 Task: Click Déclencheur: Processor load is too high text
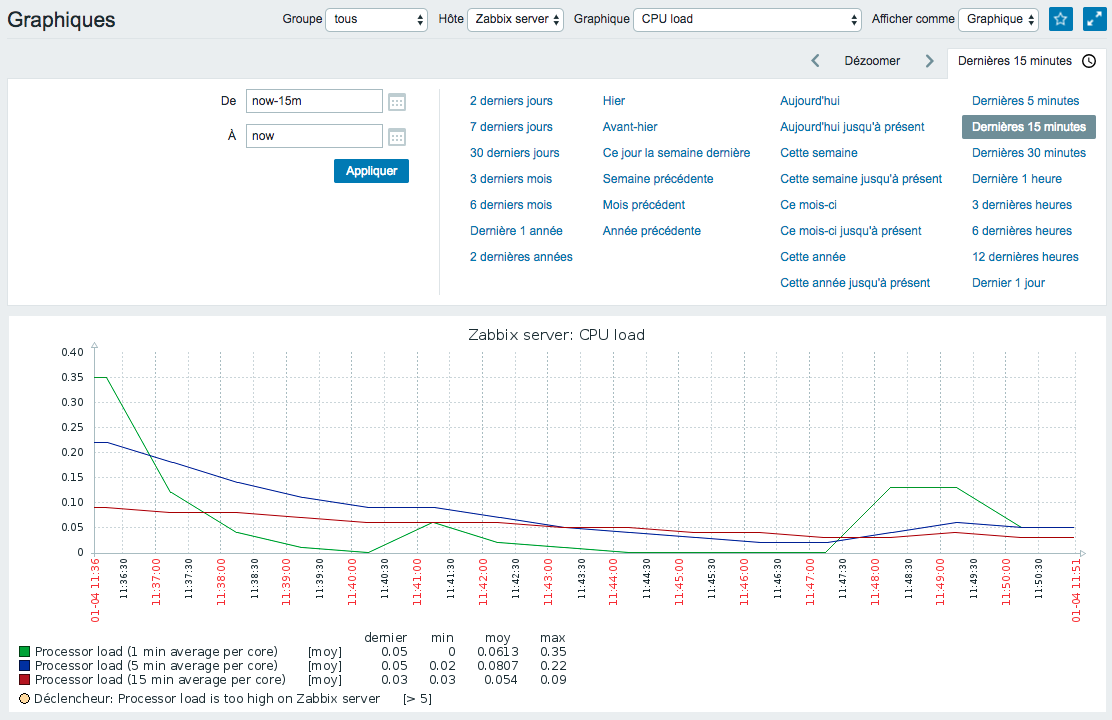[207, 699]
